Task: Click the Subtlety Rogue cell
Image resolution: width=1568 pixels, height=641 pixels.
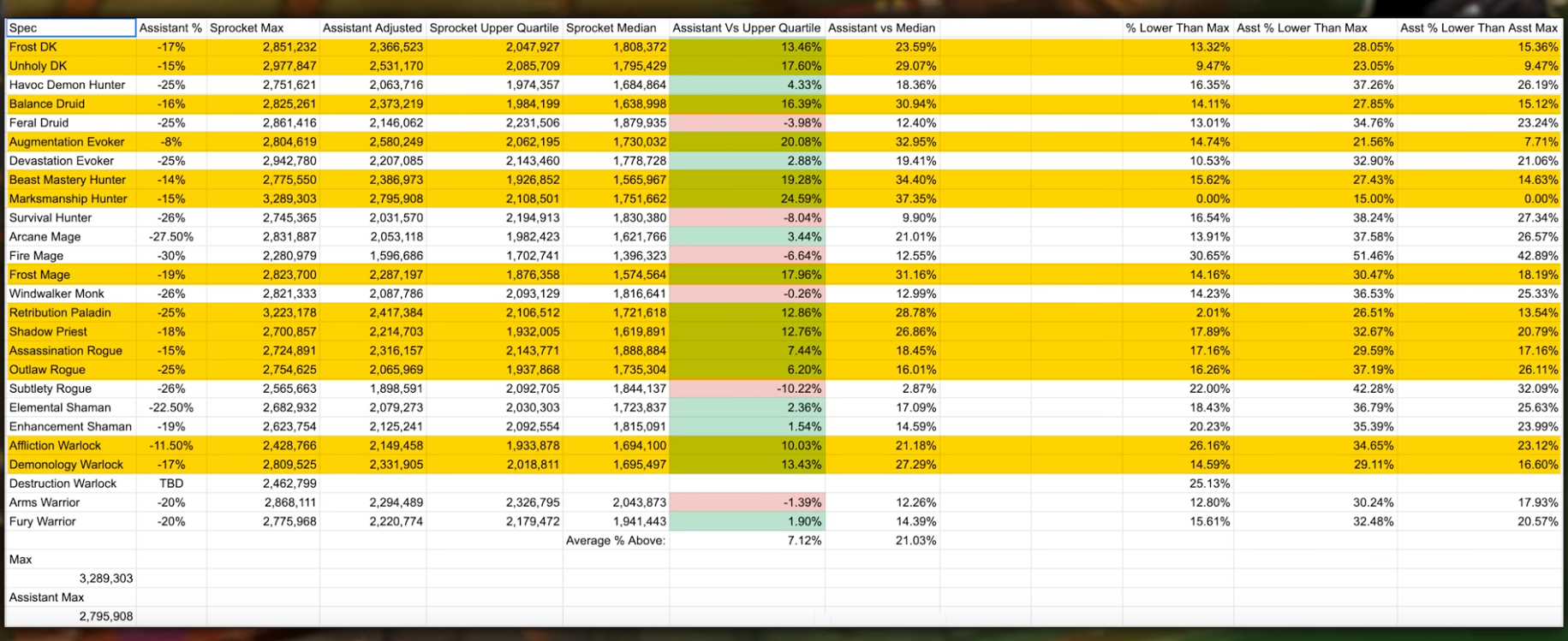Action: (x=71, y=389)
